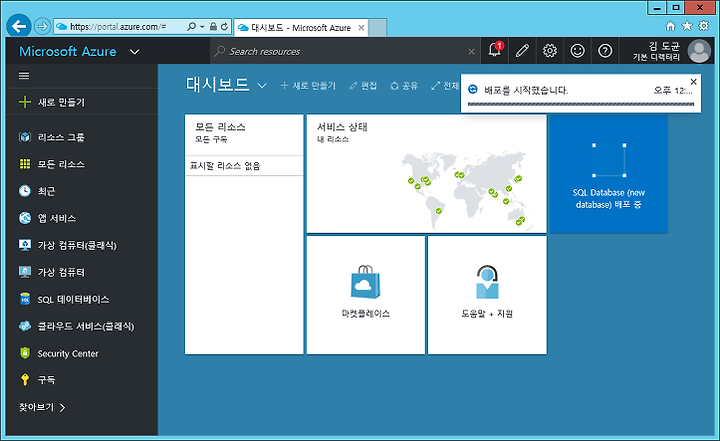This screenshot has width=720, height=441.
Task: Expand the Microsoft Azure dropdown chevron
Action: 135,52
